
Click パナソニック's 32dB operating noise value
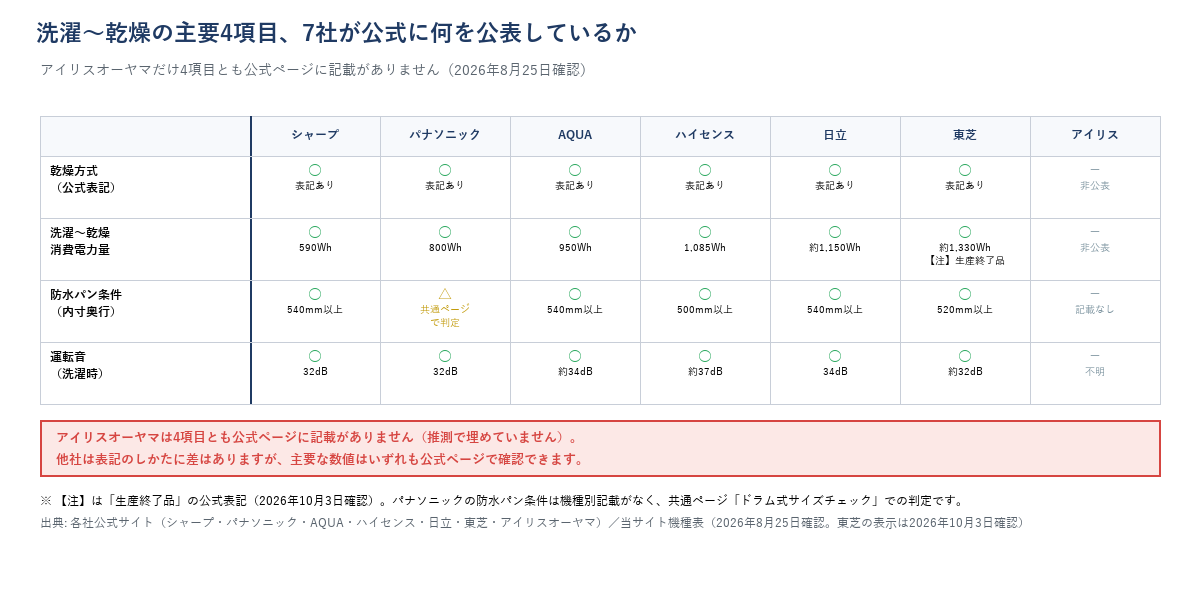pos(445,372)
